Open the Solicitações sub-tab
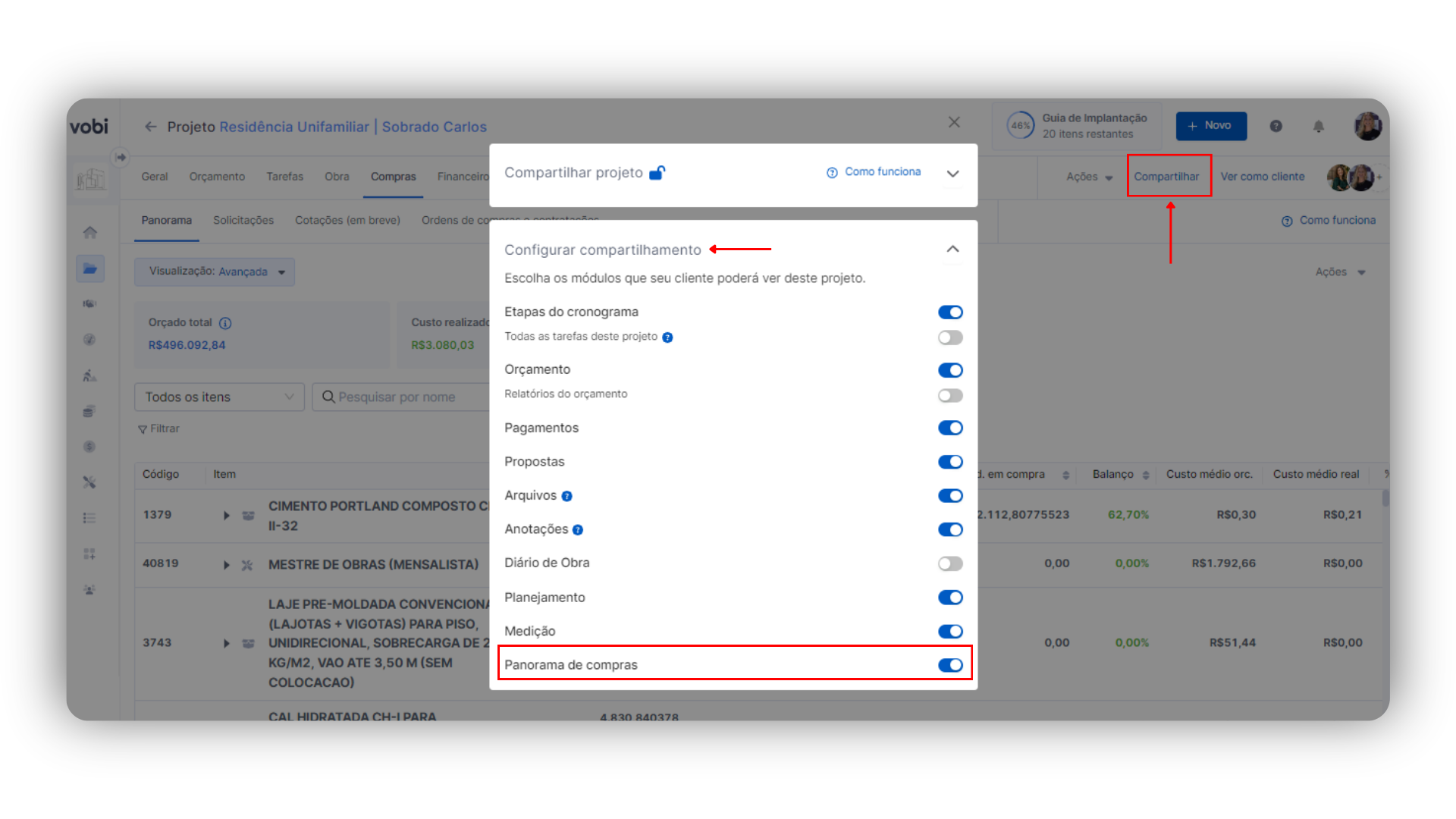This screenshot has width=1456, height=819. 243,221
